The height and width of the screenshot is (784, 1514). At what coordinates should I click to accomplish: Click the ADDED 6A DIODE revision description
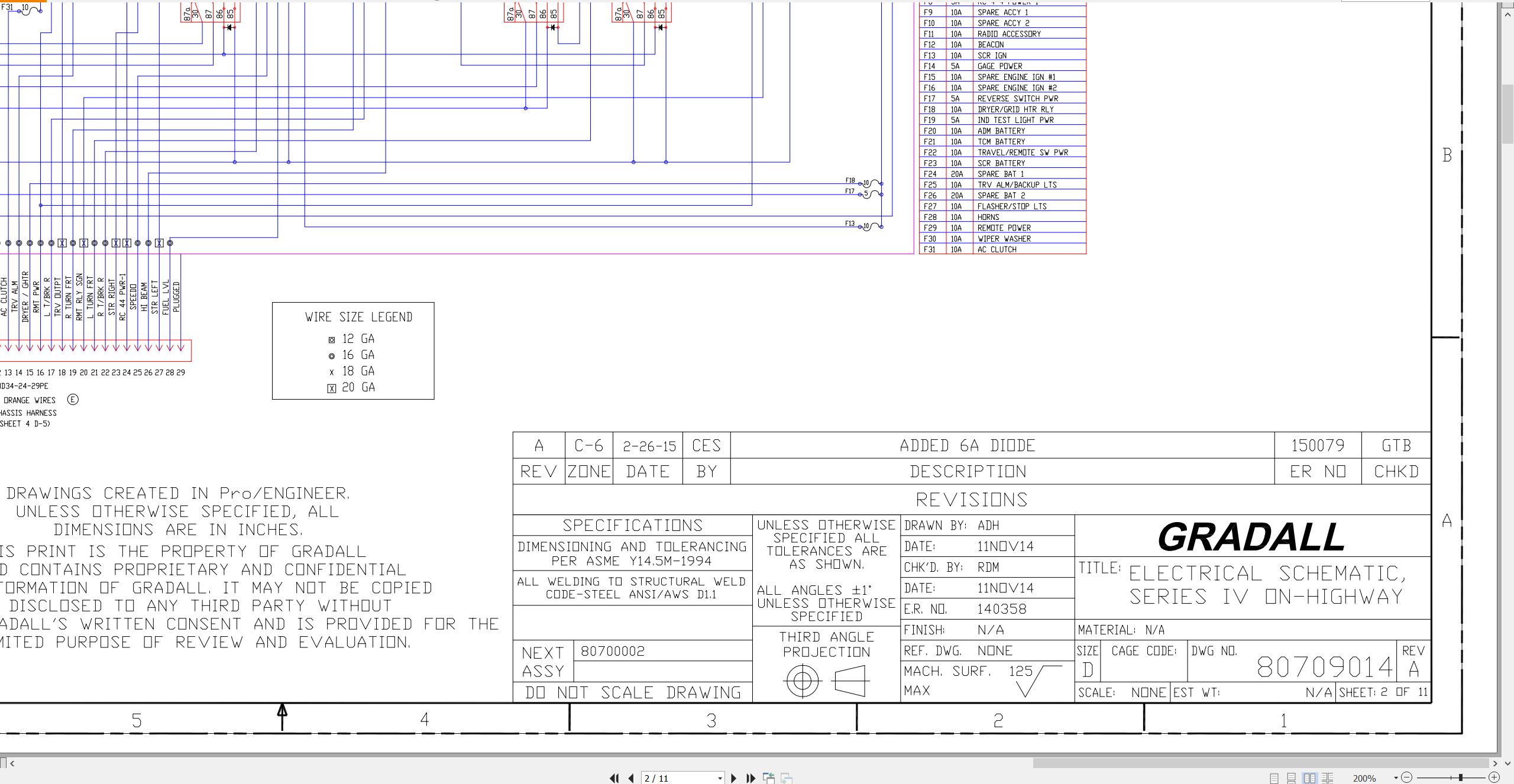point(968,445)
